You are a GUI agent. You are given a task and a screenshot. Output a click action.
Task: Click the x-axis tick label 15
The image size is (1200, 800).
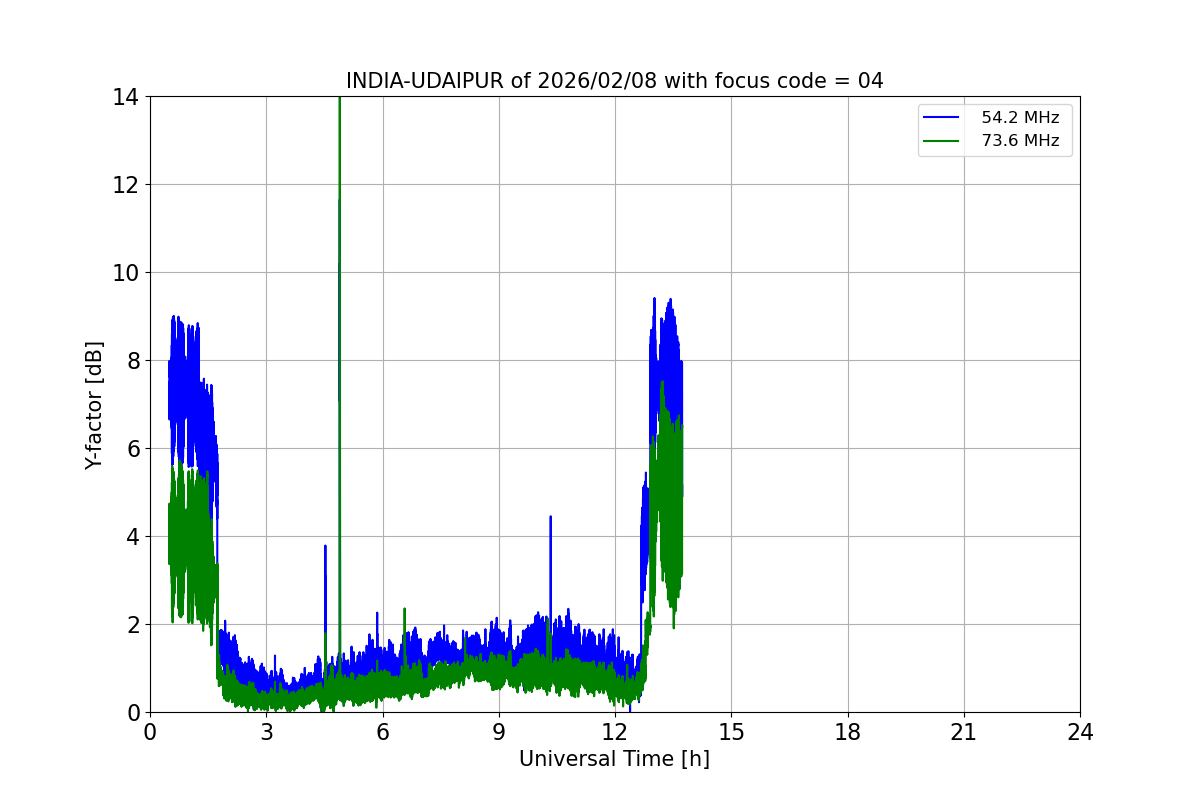point(731,732)
